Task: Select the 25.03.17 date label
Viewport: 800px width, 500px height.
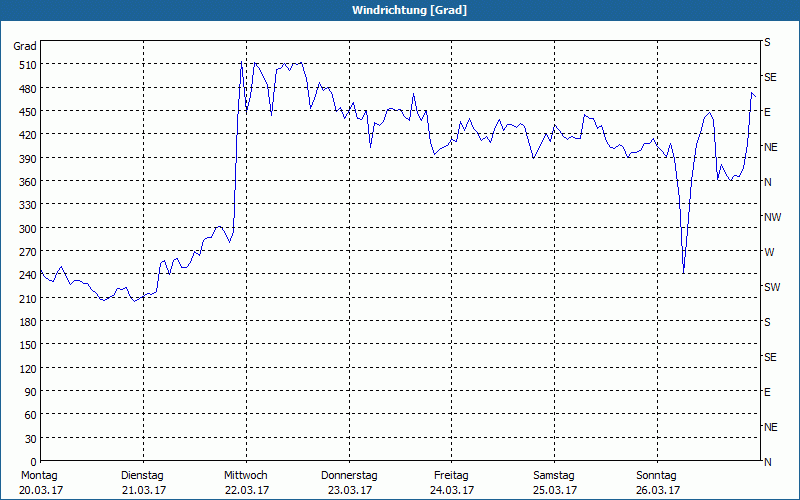Action: tap(555, 490)
